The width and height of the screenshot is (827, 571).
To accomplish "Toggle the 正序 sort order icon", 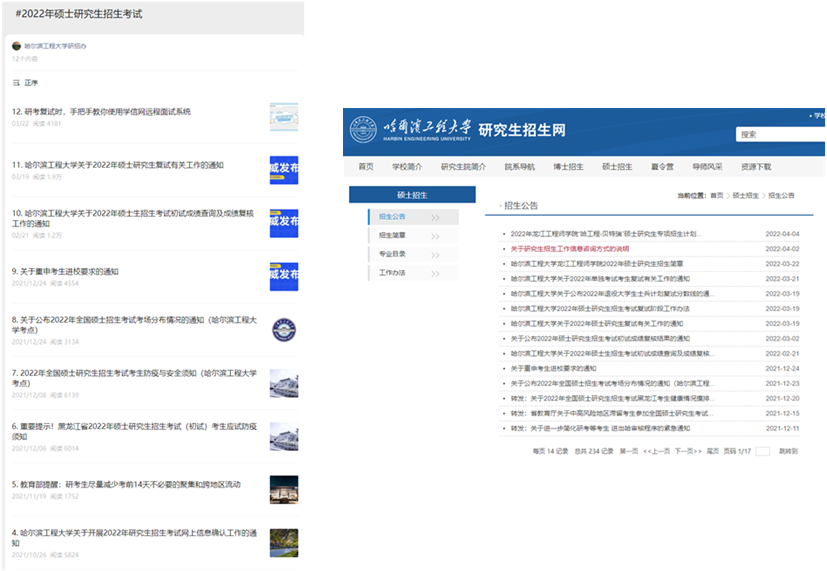I will pyautogui.click(x=16, y=83).
